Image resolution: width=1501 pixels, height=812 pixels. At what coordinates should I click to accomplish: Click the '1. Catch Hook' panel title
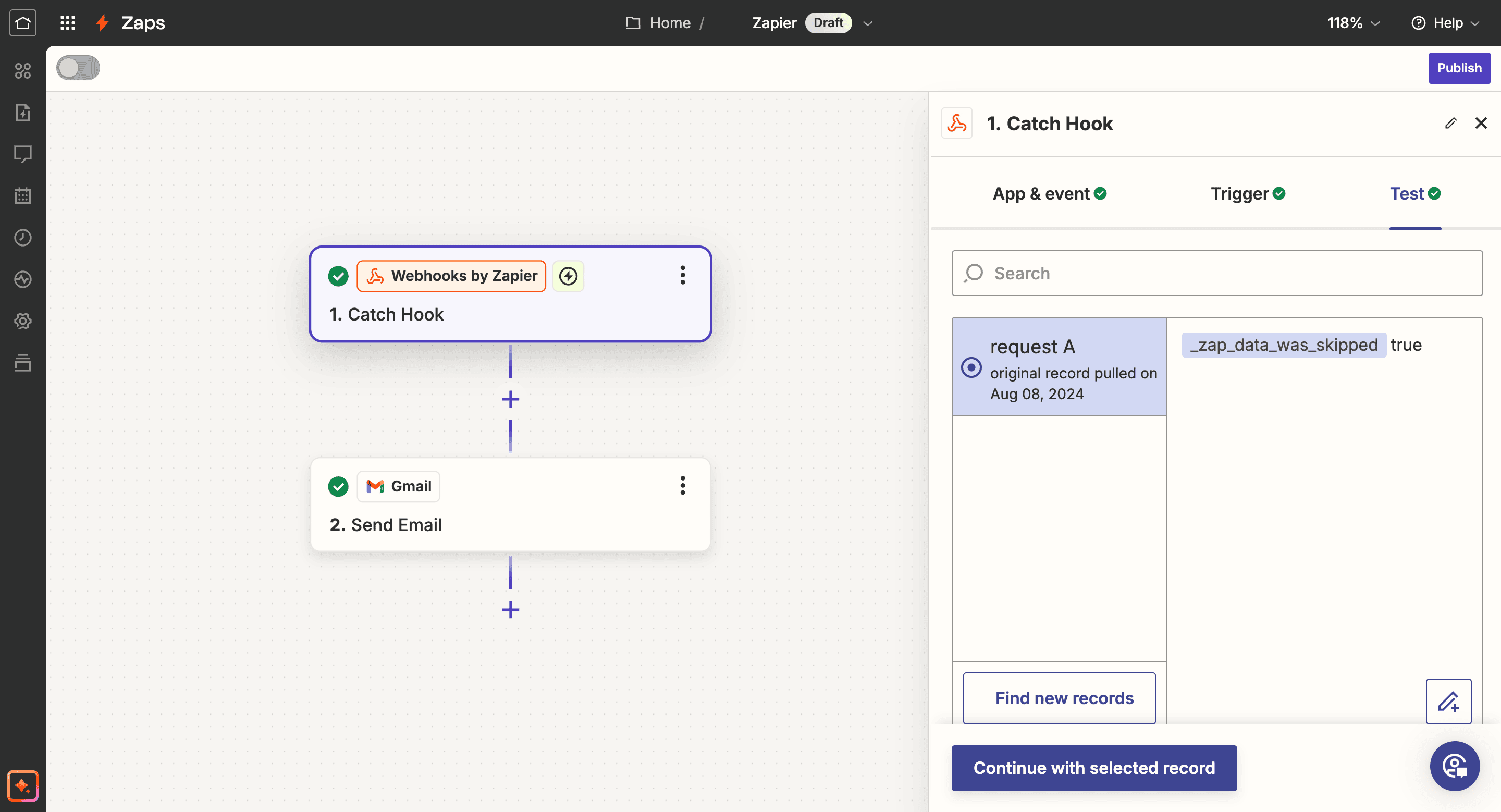click(1050, 123)
